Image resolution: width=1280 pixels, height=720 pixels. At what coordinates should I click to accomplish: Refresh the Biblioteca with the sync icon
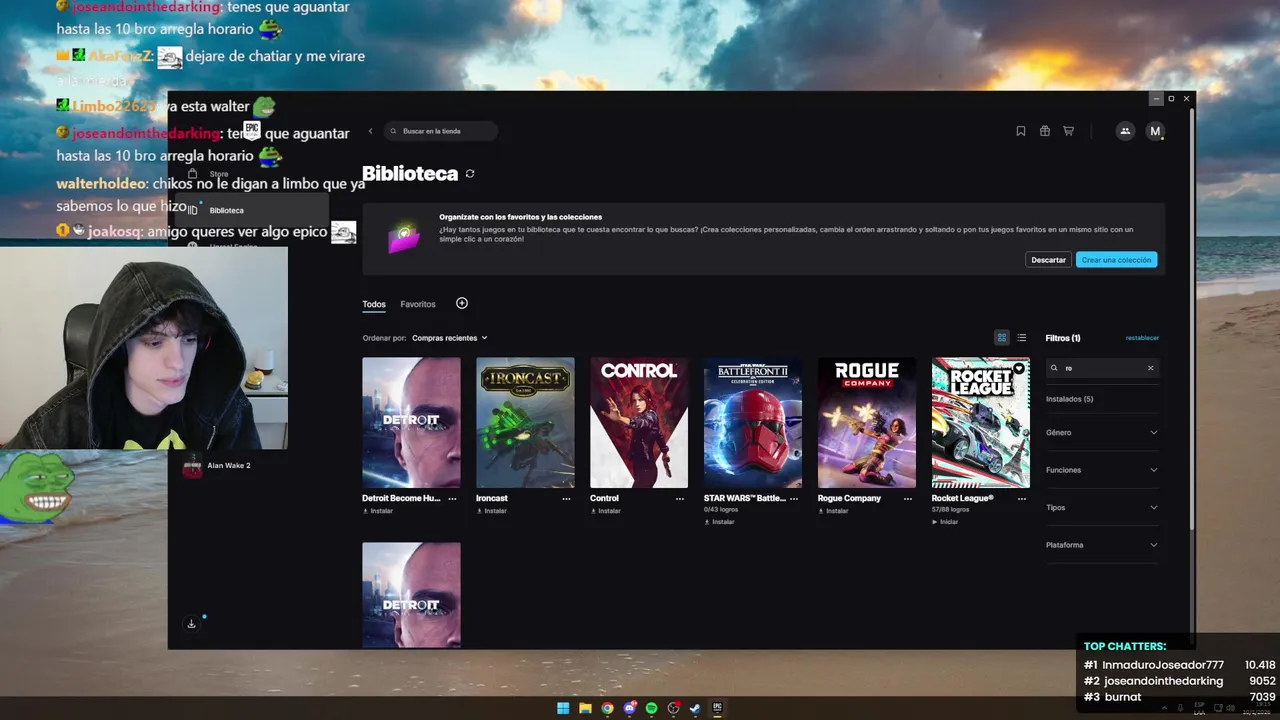point(470,174)
